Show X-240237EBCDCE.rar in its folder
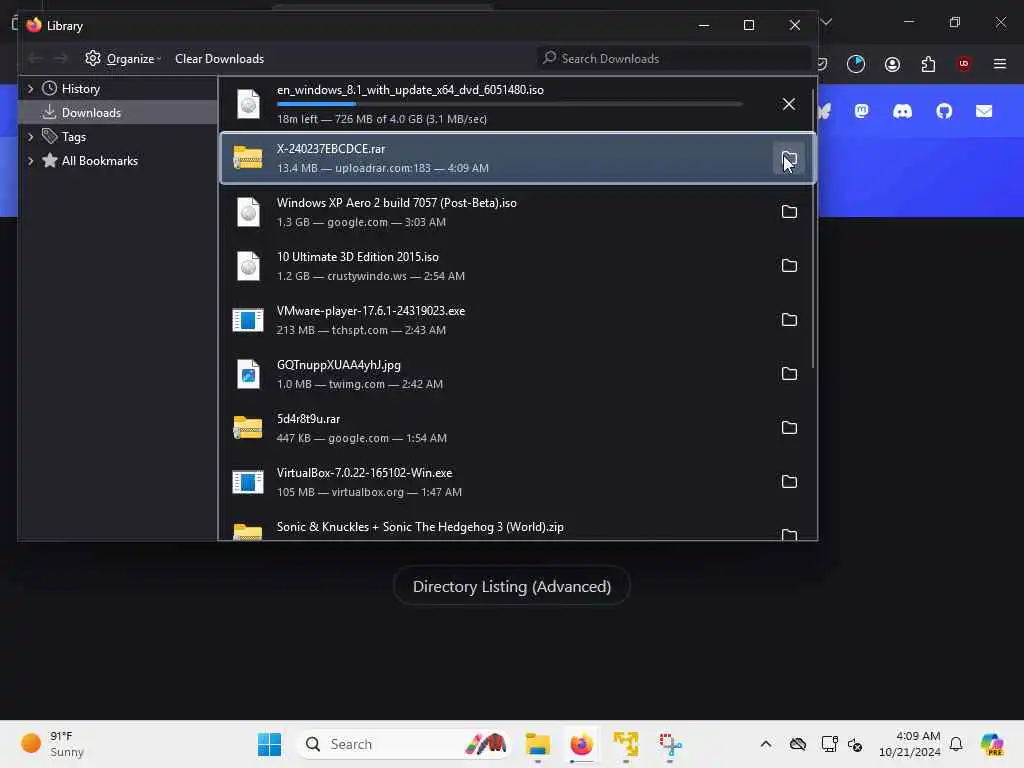Image resolution: width=1024 pixels, height=768 pixels. [x=789, y=159]
